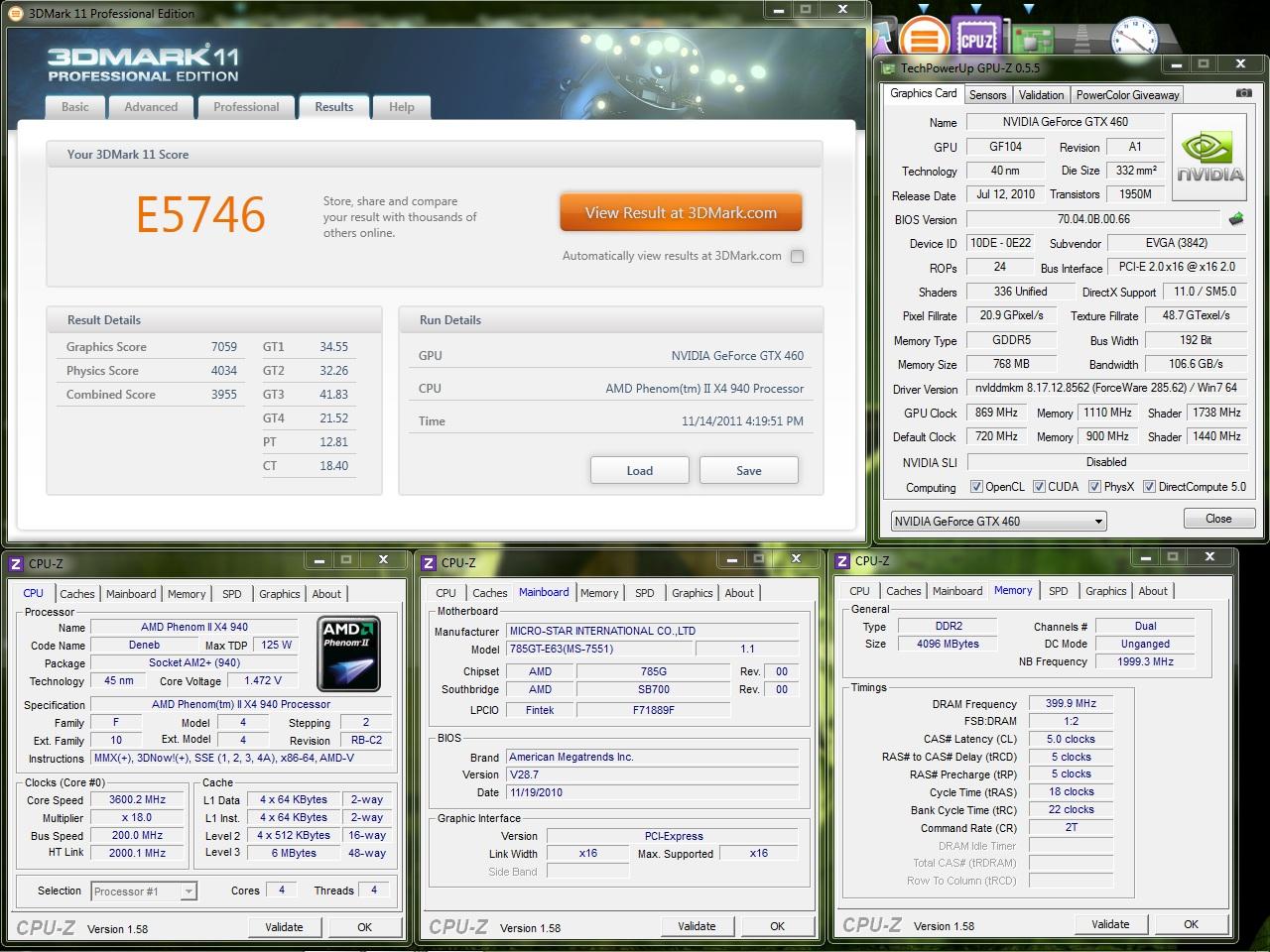1270x952 pixels.
Task: Click Validate in the left CPU-Z window
Action: tap(284, 927)
